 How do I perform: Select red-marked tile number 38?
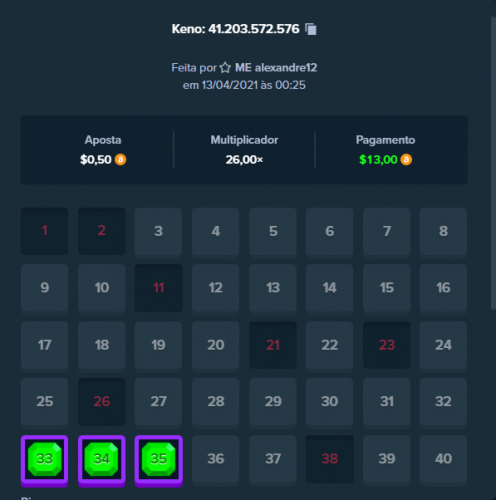[330, 459]
